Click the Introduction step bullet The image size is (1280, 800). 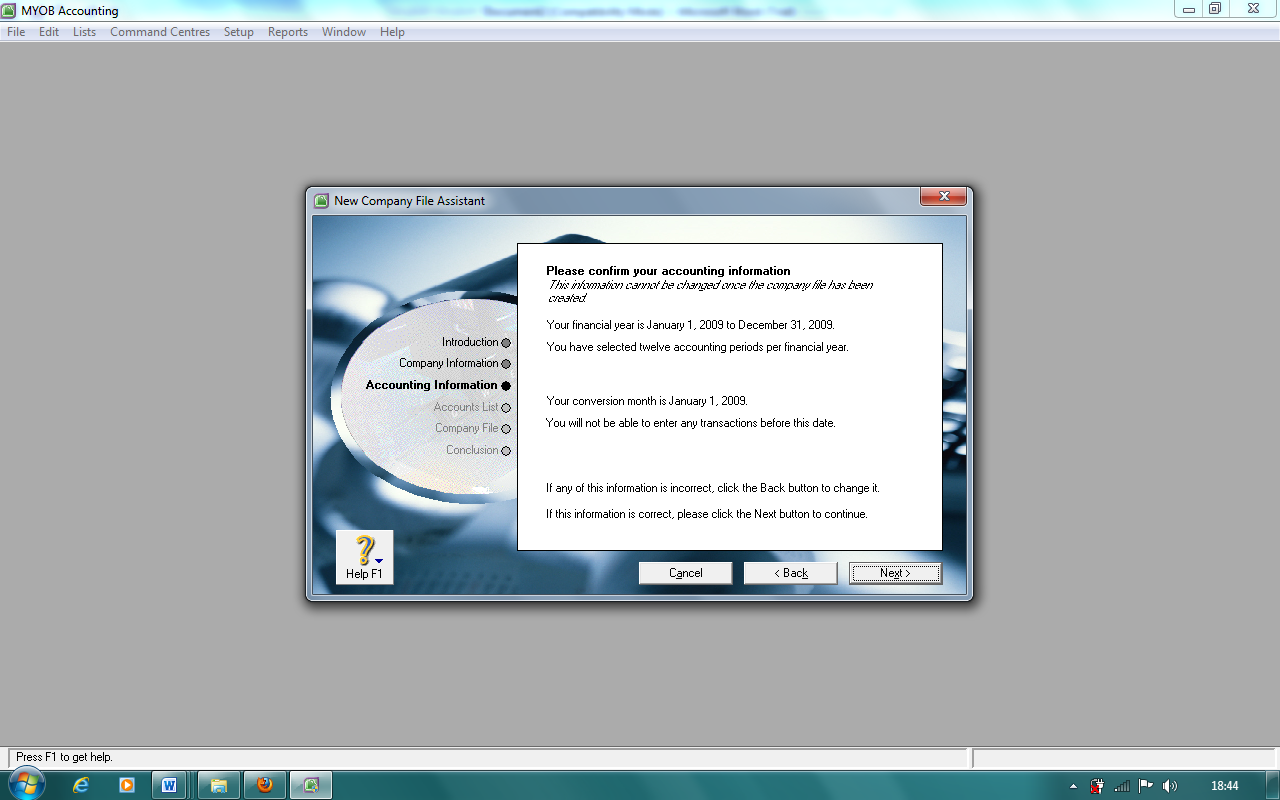(506, 343)
